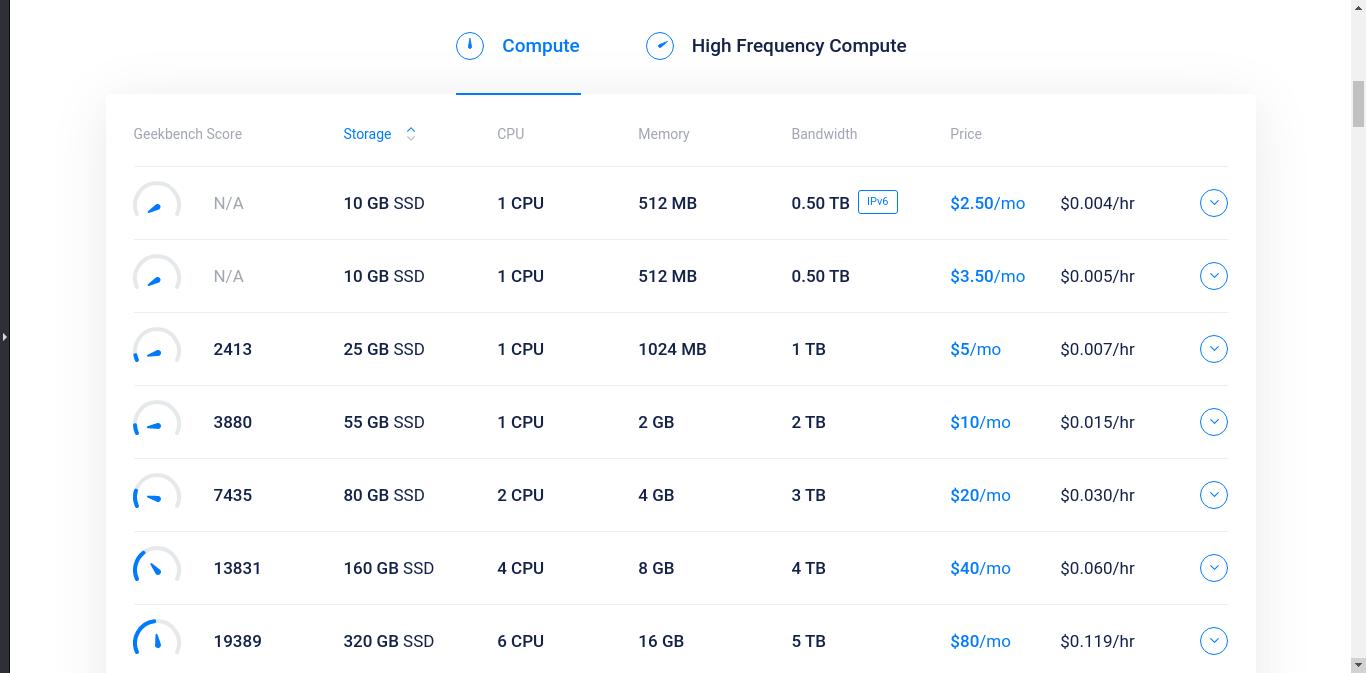Select the $20/mo price
The width and height of the screenshot is (1366, 673).
click(981, 495)
